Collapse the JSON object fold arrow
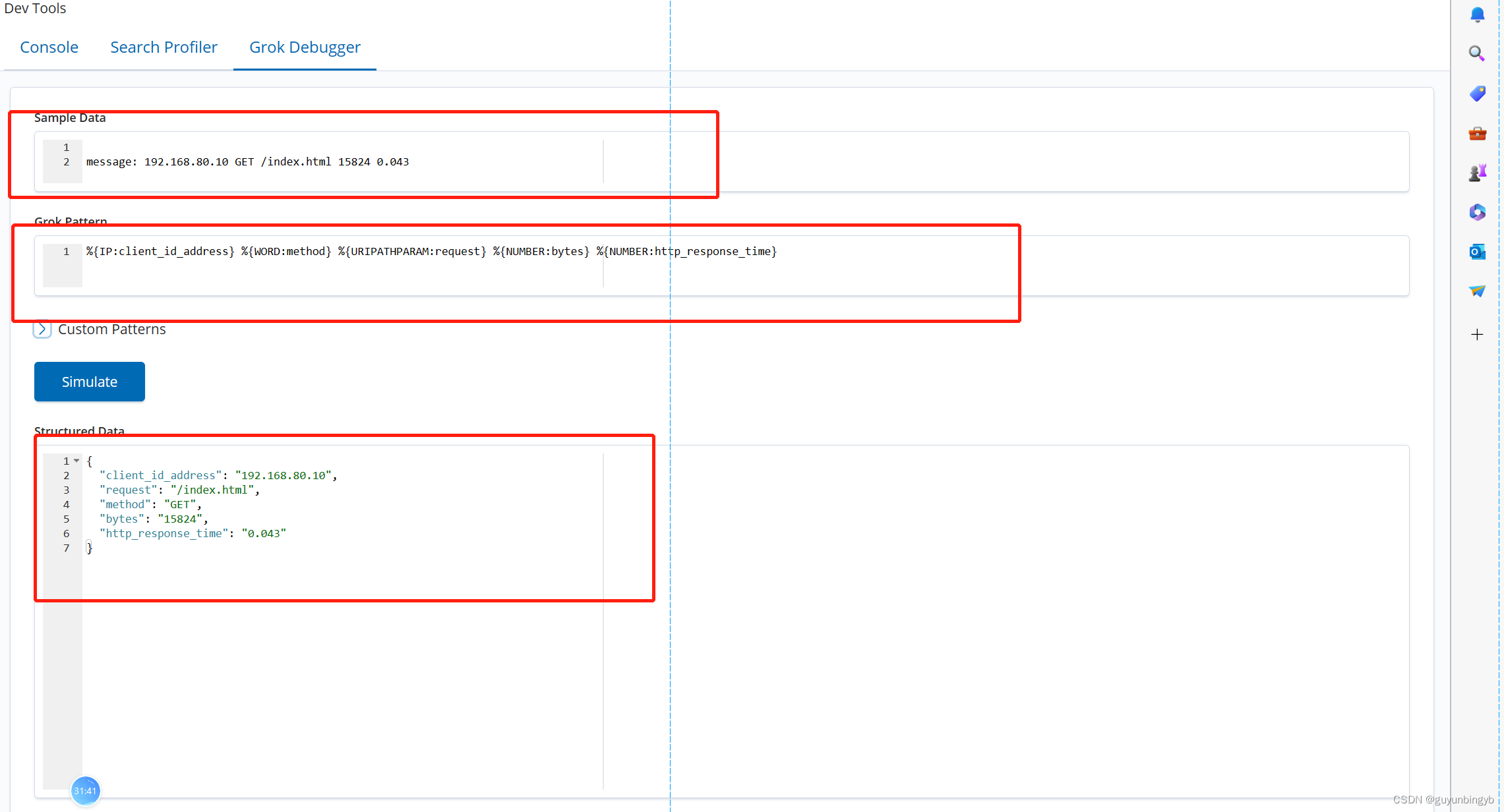The height and width of the screenshot is (812, 1504). point(76,461)
